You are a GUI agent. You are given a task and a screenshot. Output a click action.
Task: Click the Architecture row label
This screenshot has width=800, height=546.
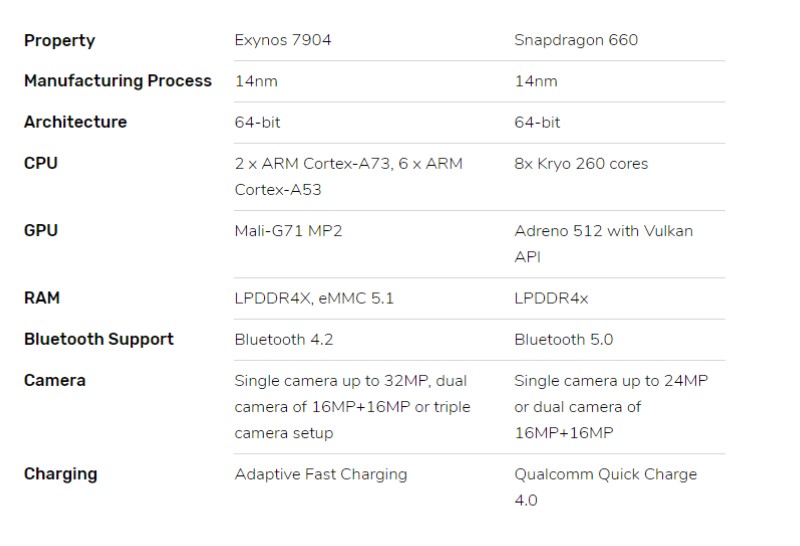coord(75,122)
